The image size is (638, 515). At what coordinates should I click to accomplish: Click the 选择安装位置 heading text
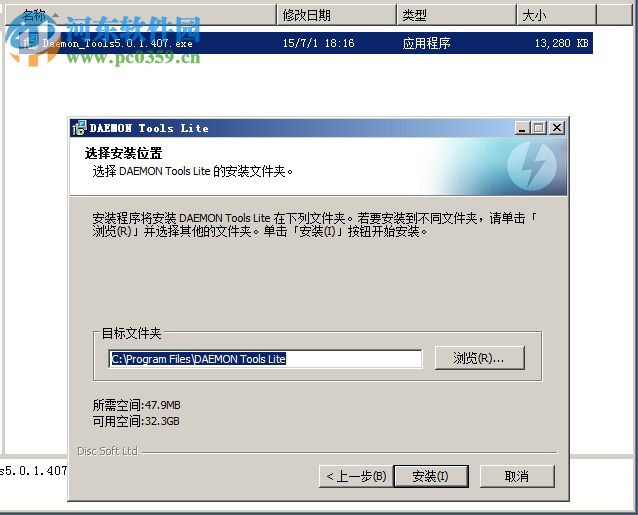point(123,153)
